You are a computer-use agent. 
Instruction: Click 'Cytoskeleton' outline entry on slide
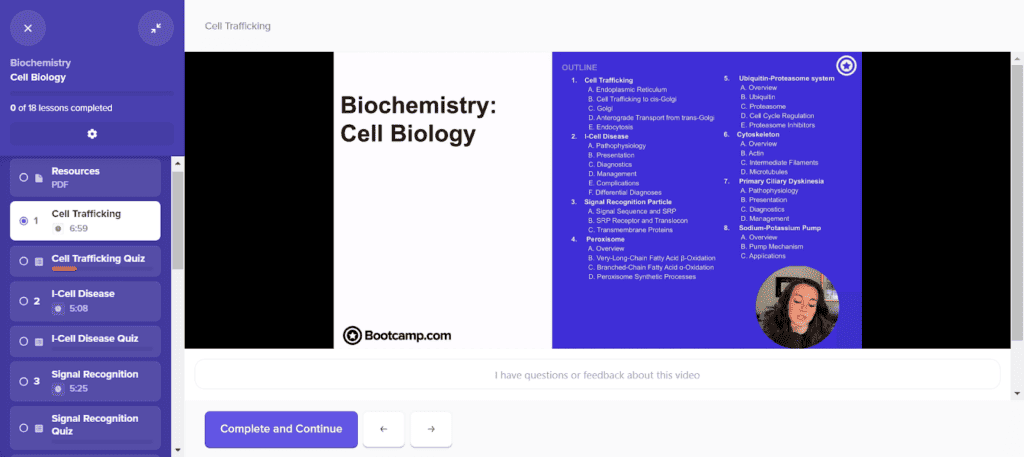pyautogui.click(x=759, y=134)
